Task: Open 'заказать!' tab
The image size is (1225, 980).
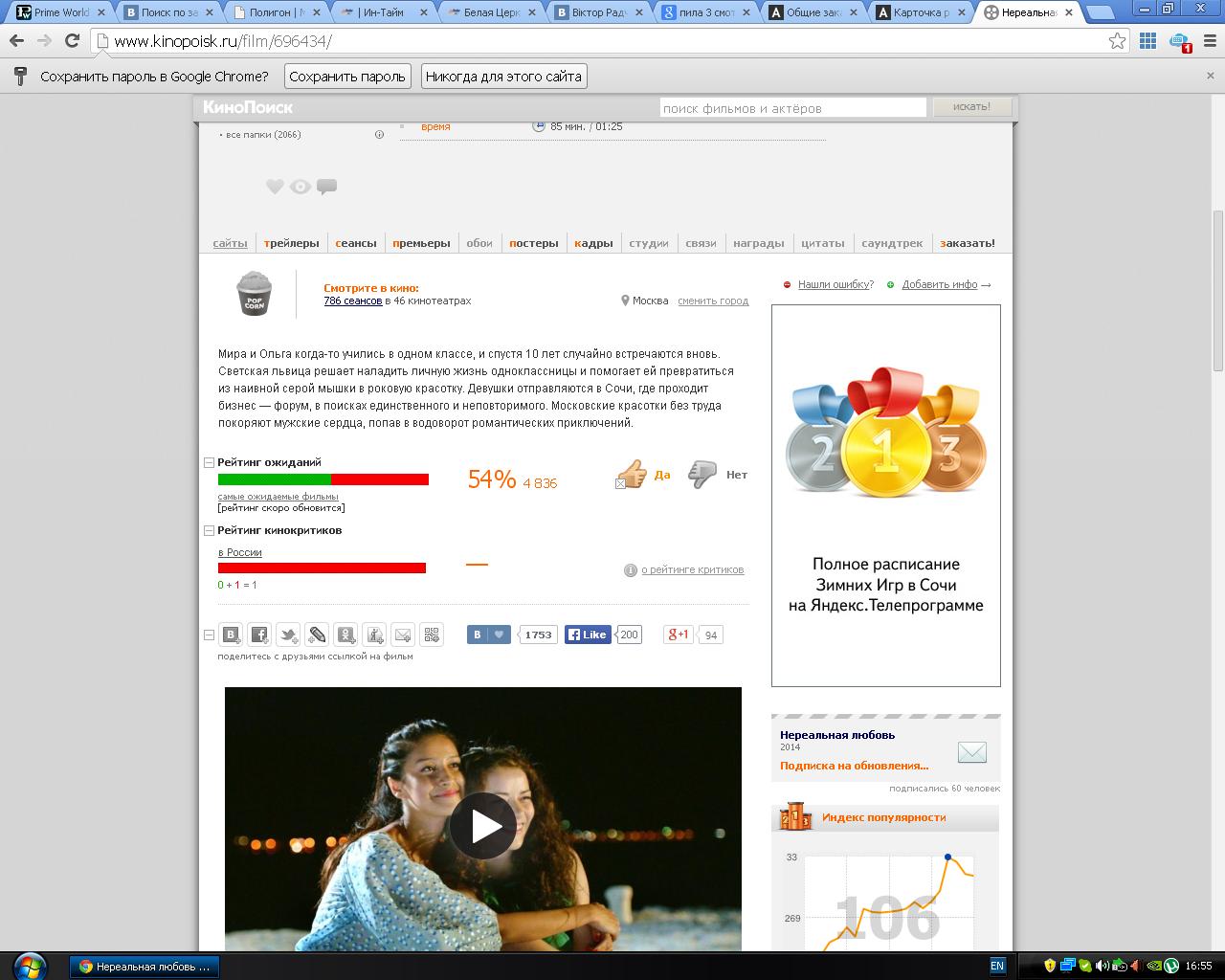Action: tap(968, 243)
